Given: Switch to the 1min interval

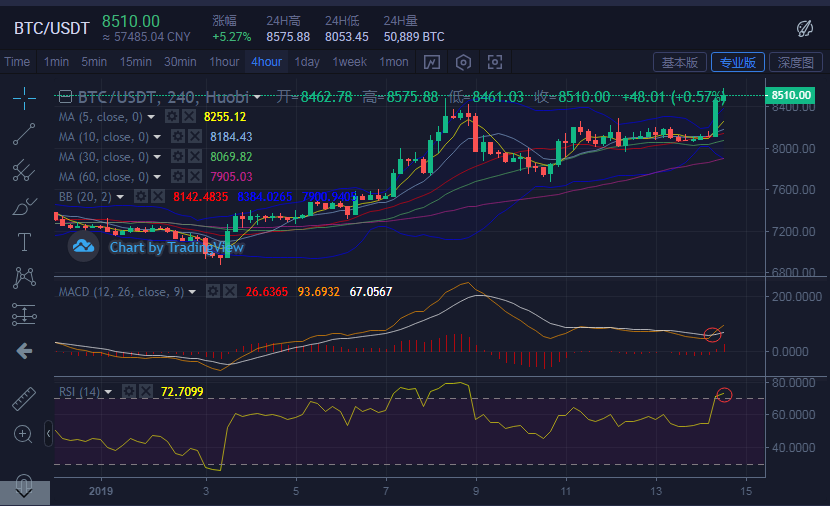Looking at the screenshot, I should click(x=56, y=62).
